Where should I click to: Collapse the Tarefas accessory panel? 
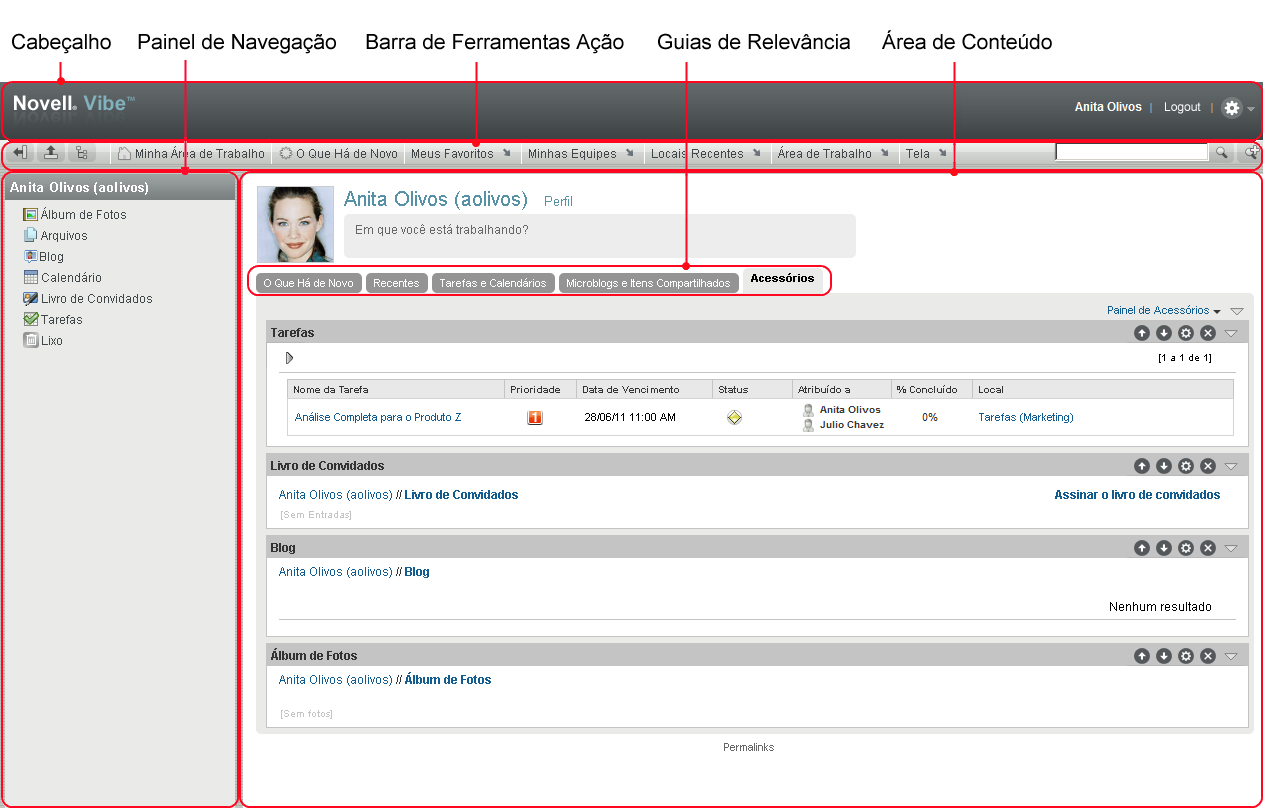(x=1232, y=333)
